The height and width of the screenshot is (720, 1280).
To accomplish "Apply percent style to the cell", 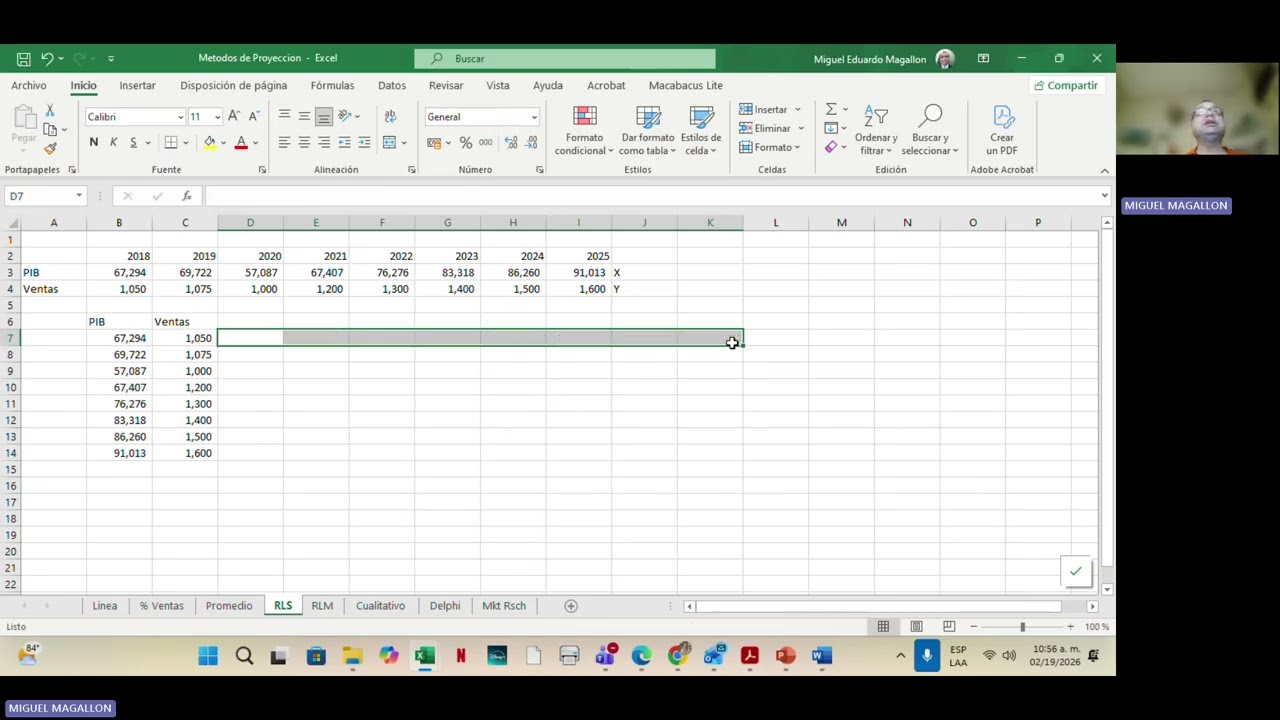I will 465,143.
